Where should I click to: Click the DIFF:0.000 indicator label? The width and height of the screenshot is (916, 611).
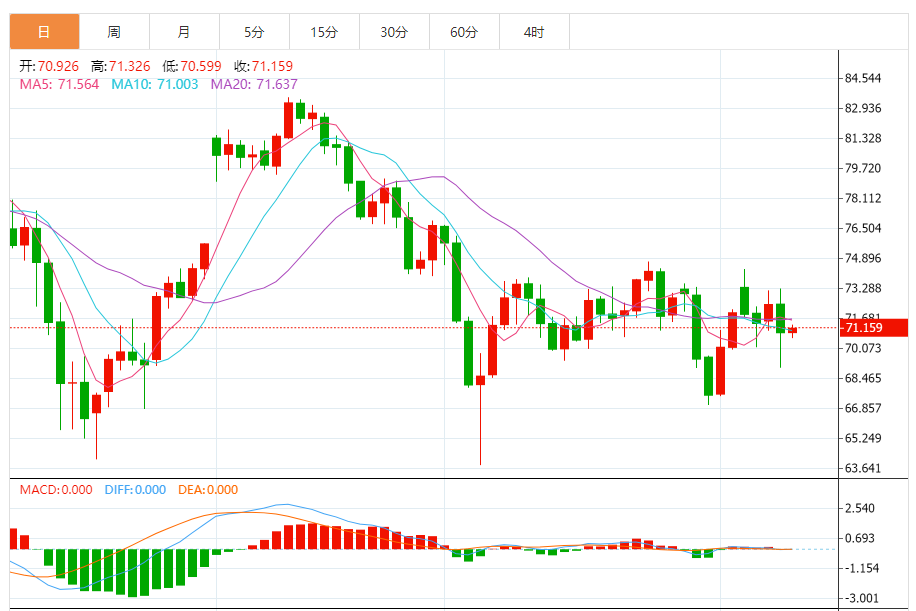tap(136, 490)
